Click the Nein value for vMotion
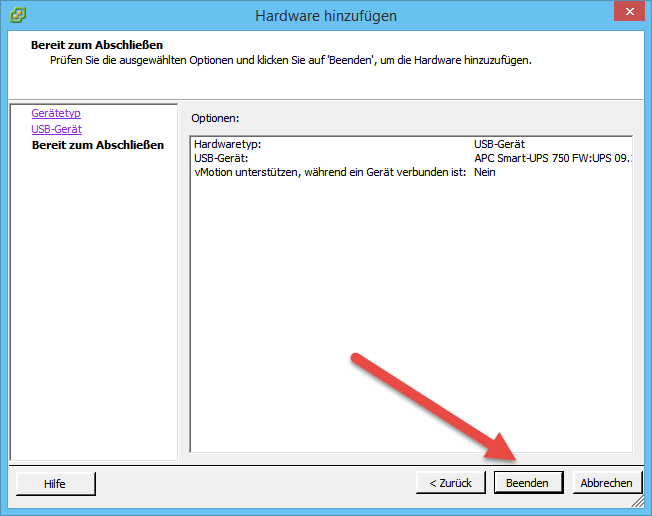The width and height of the screenshot is (652, 516). click(485, 172)
